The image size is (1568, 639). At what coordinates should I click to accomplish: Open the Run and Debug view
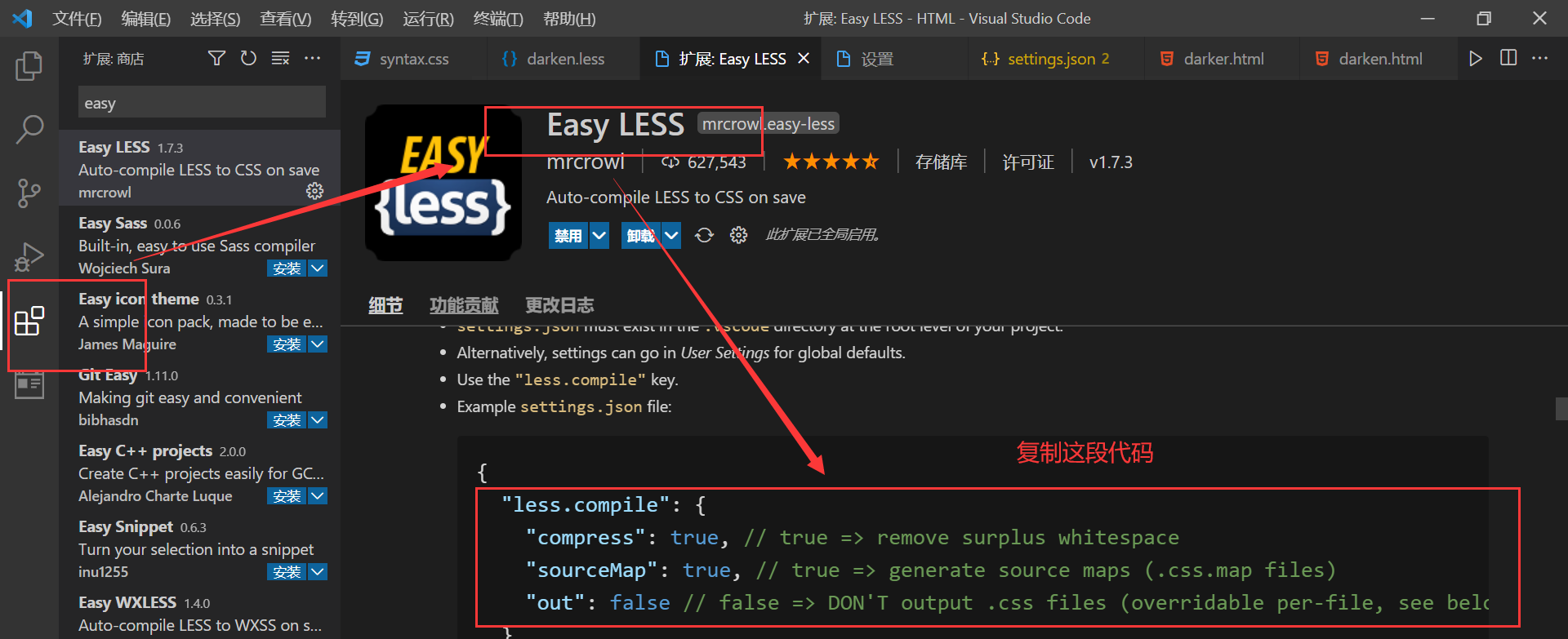pos(29,257)
